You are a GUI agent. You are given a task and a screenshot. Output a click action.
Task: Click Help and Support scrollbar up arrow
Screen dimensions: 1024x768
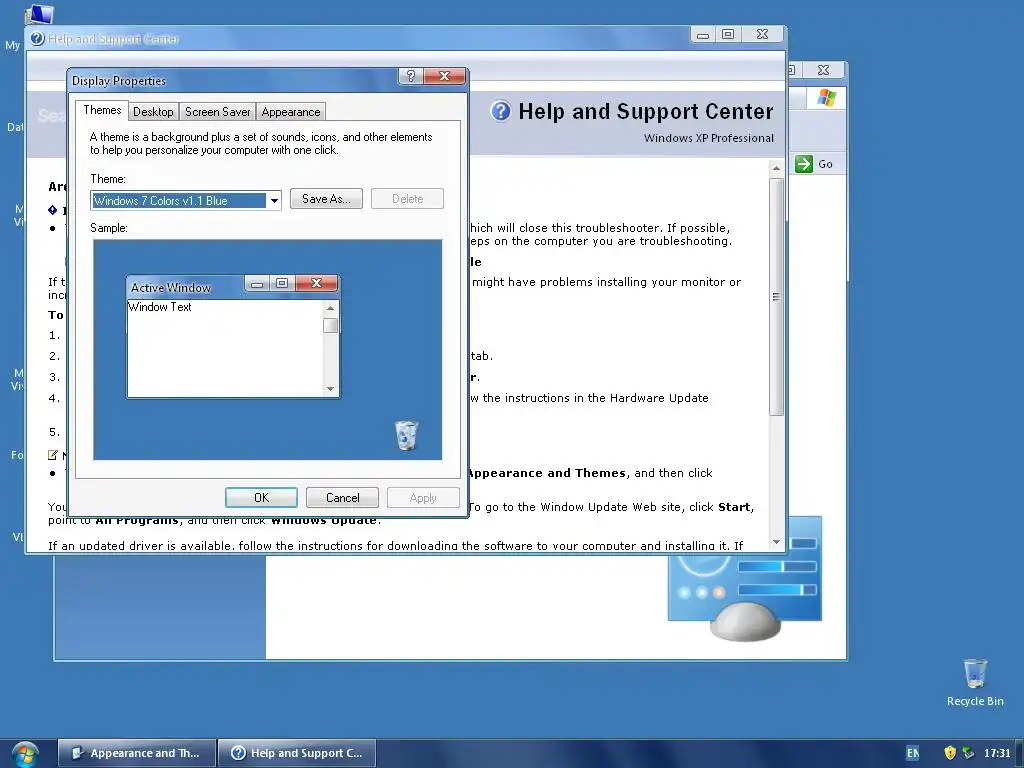click(x=776, y=168)
